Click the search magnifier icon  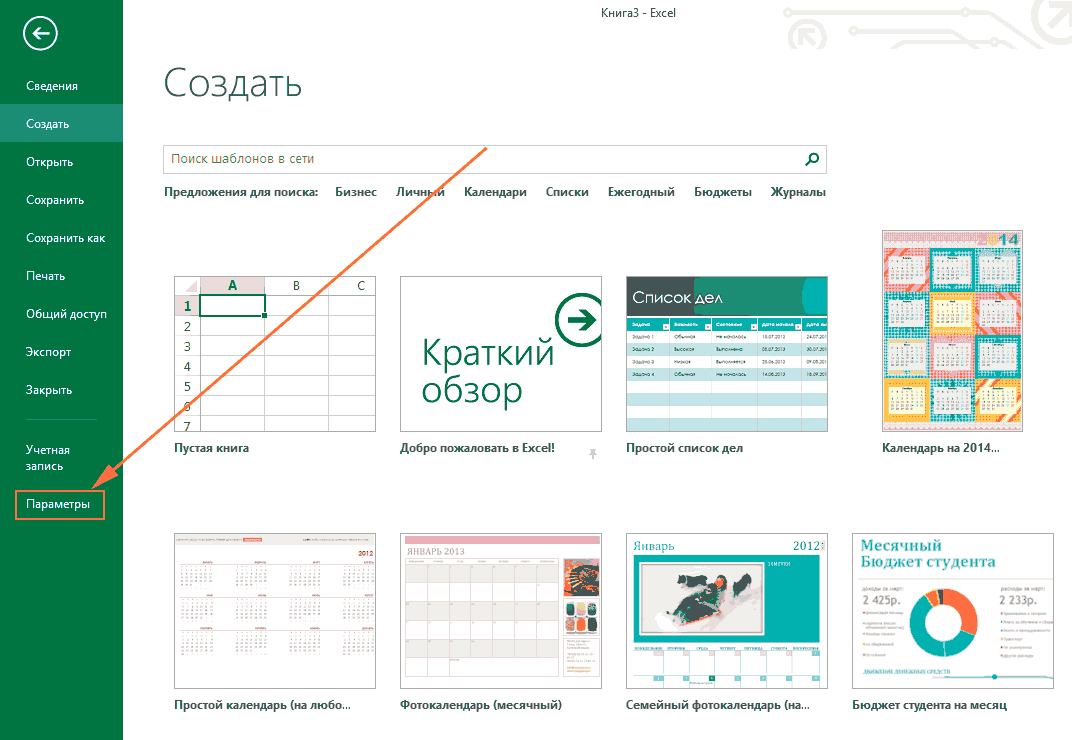(812, 159)
